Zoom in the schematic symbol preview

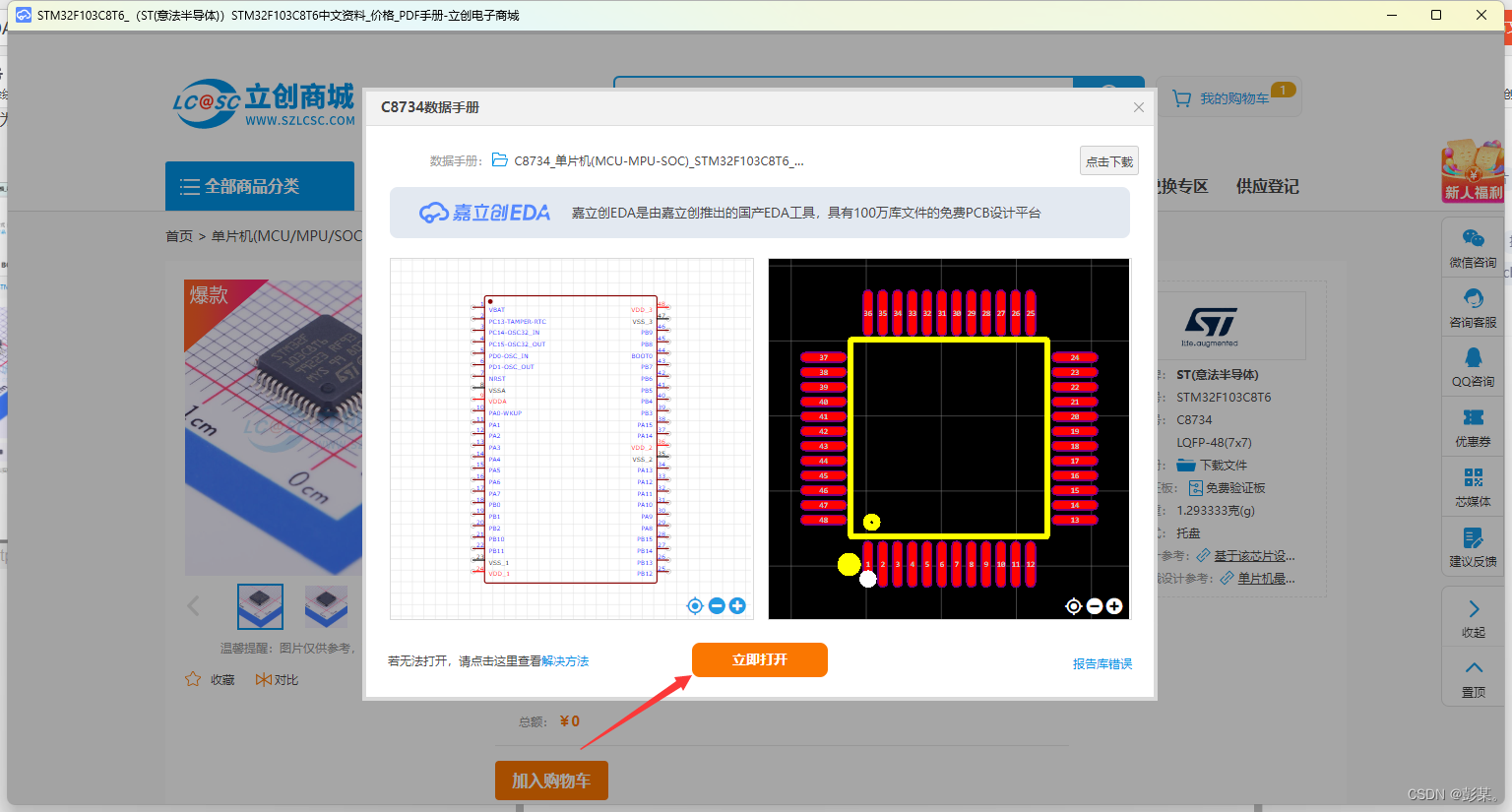point(737,606)
